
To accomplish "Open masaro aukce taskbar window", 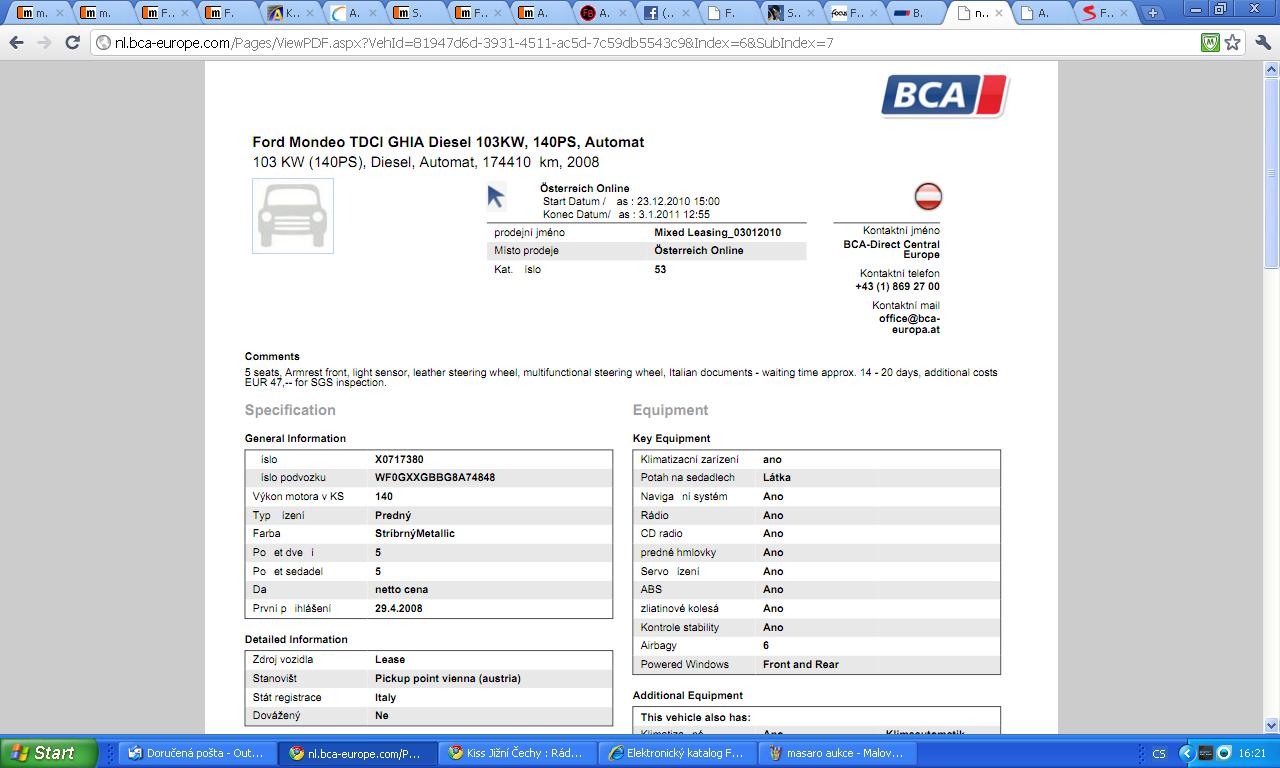I will click(x=835, y=753).
